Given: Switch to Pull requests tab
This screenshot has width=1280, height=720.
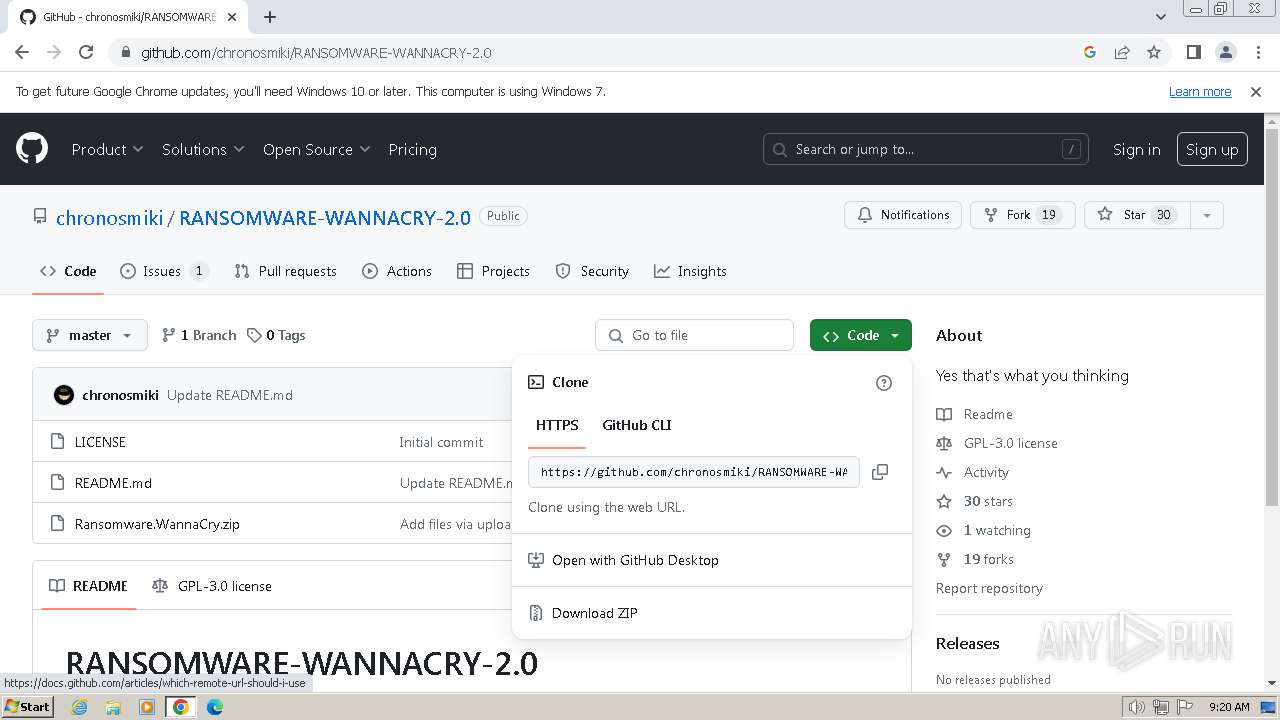Looking at the screenshot, I should click(285, 271).
